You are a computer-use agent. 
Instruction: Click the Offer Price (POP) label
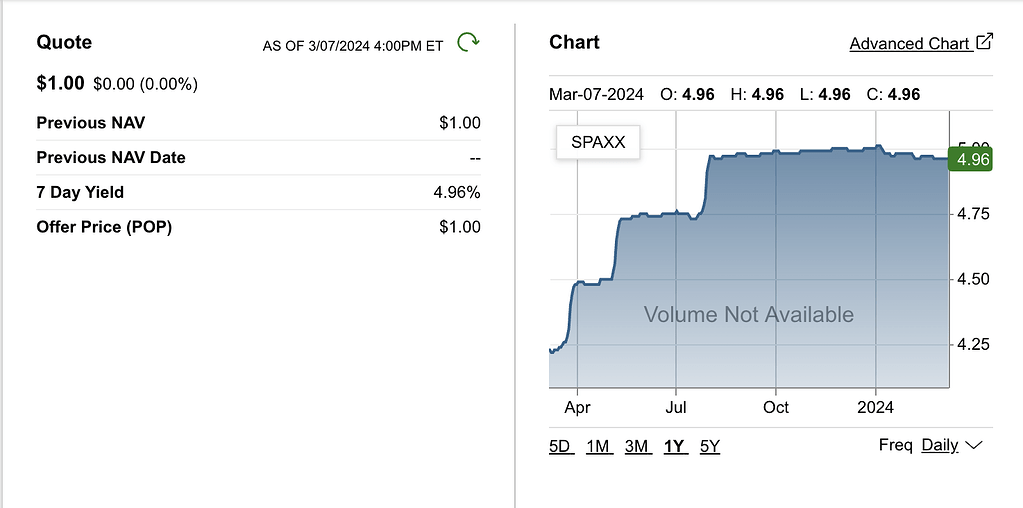tap(104, 227)
